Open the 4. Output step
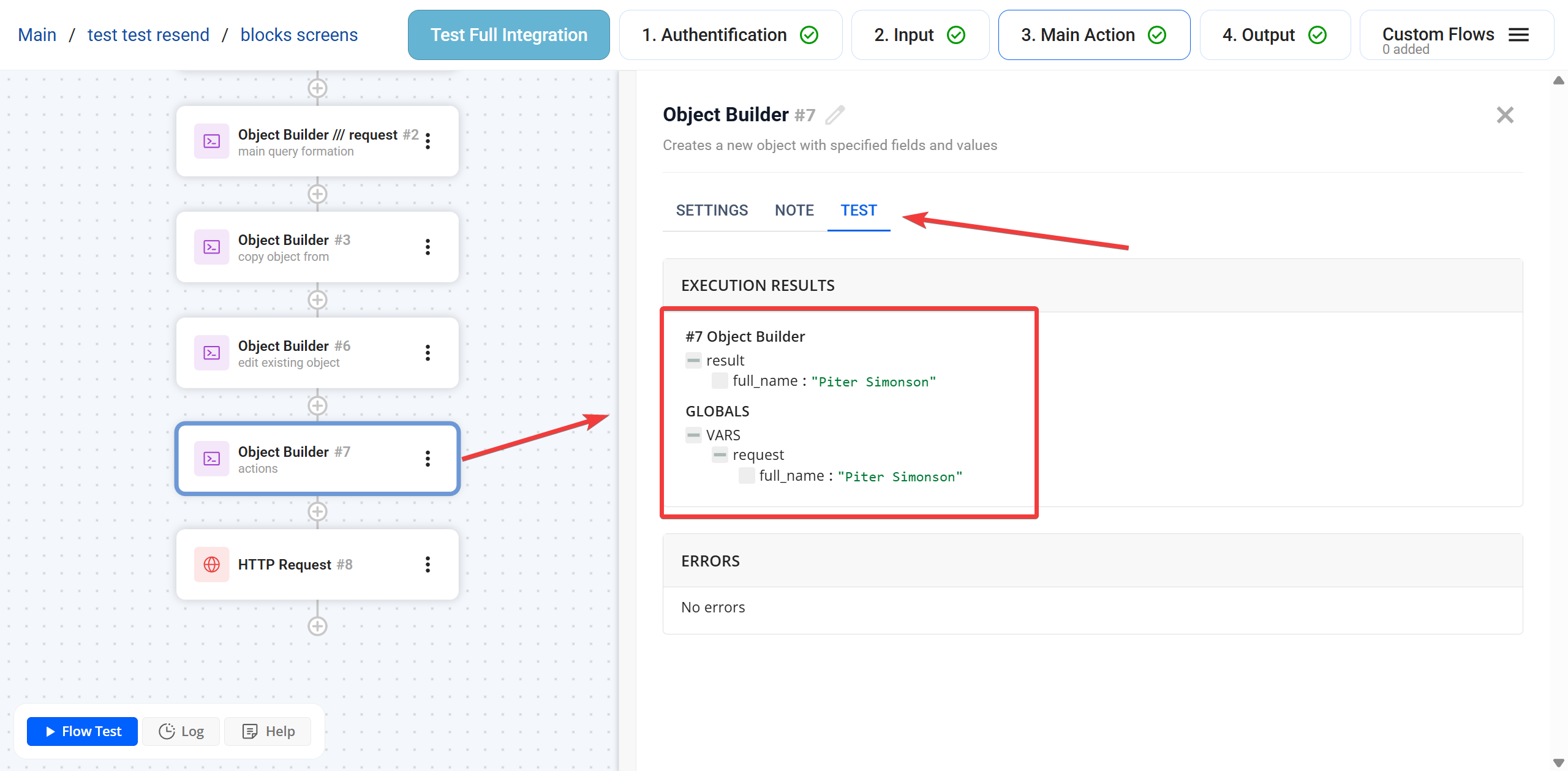 click(x=1274, y=35)
